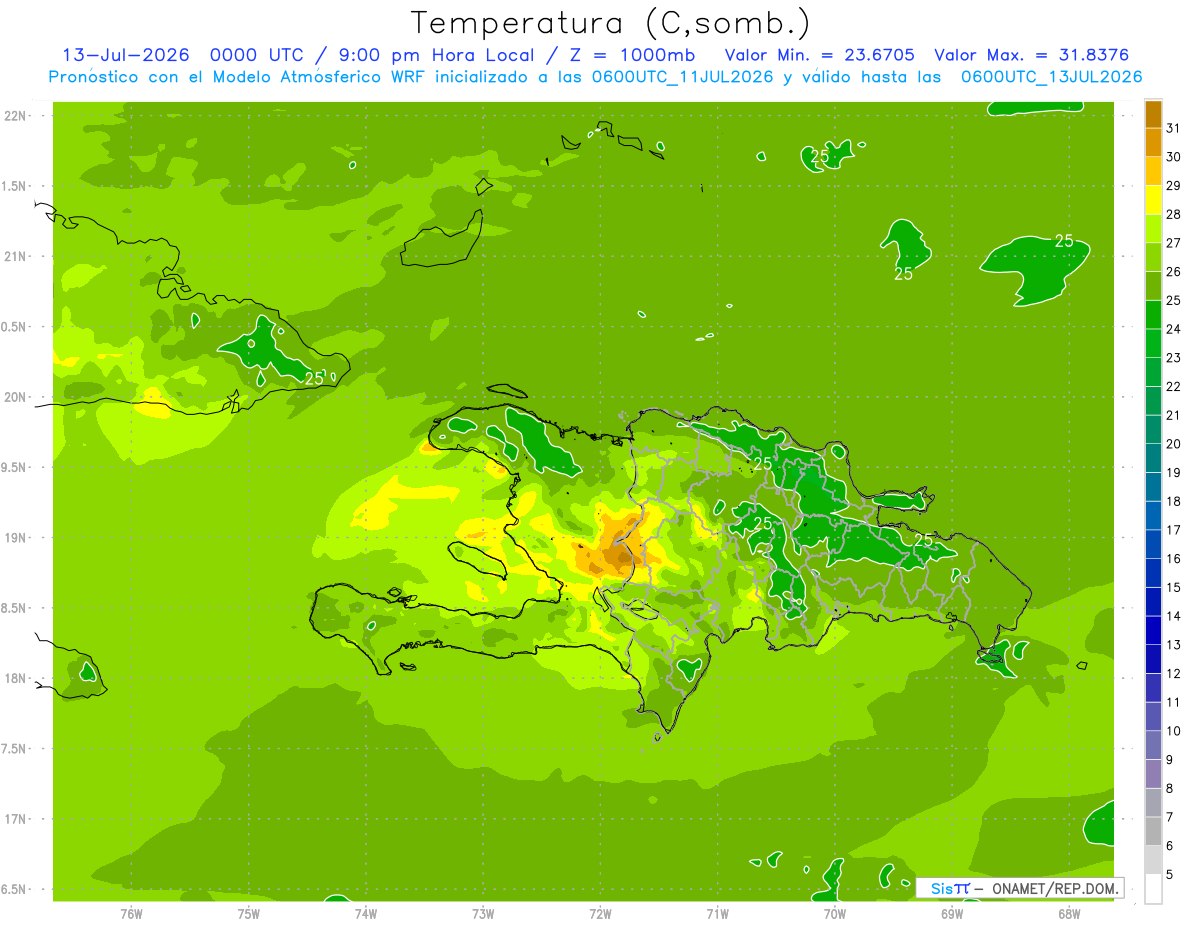Click the "9.5N" latitude axis label
The width and height of the screenshot is (1200, 927).
point(15,467)
